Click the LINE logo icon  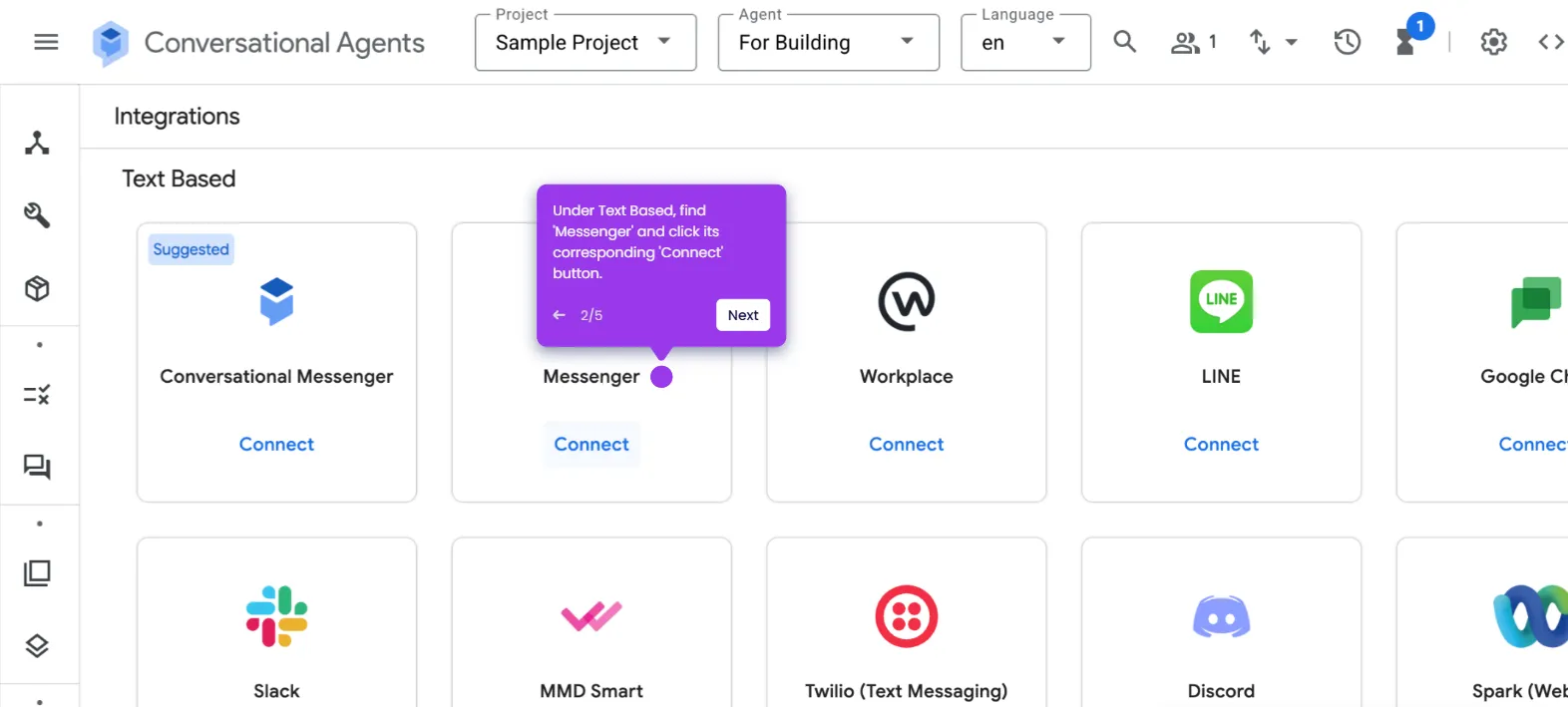click(x=1221, y=301)
